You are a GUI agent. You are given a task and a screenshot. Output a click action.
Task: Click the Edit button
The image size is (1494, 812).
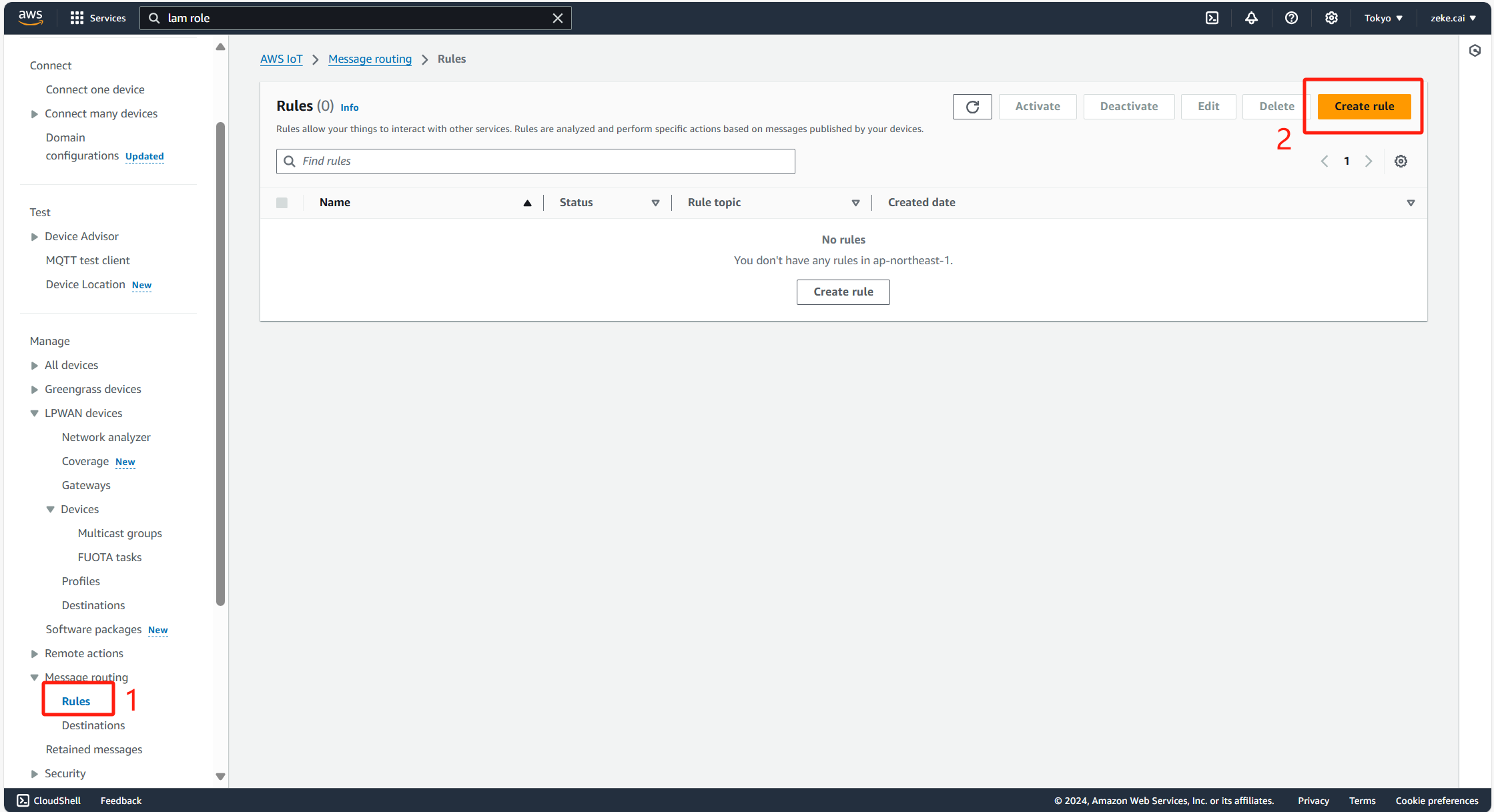1208,106
